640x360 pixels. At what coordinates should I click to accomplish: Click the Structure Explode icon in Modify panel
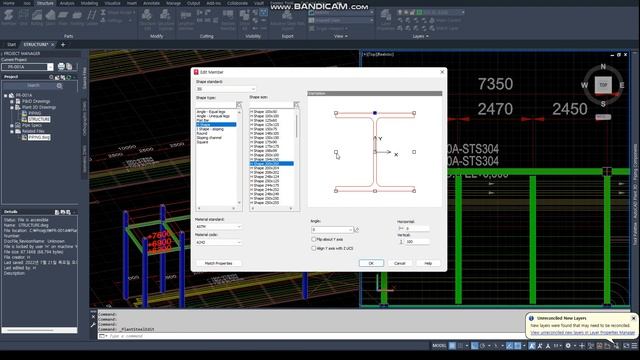(x=166, y=19)
